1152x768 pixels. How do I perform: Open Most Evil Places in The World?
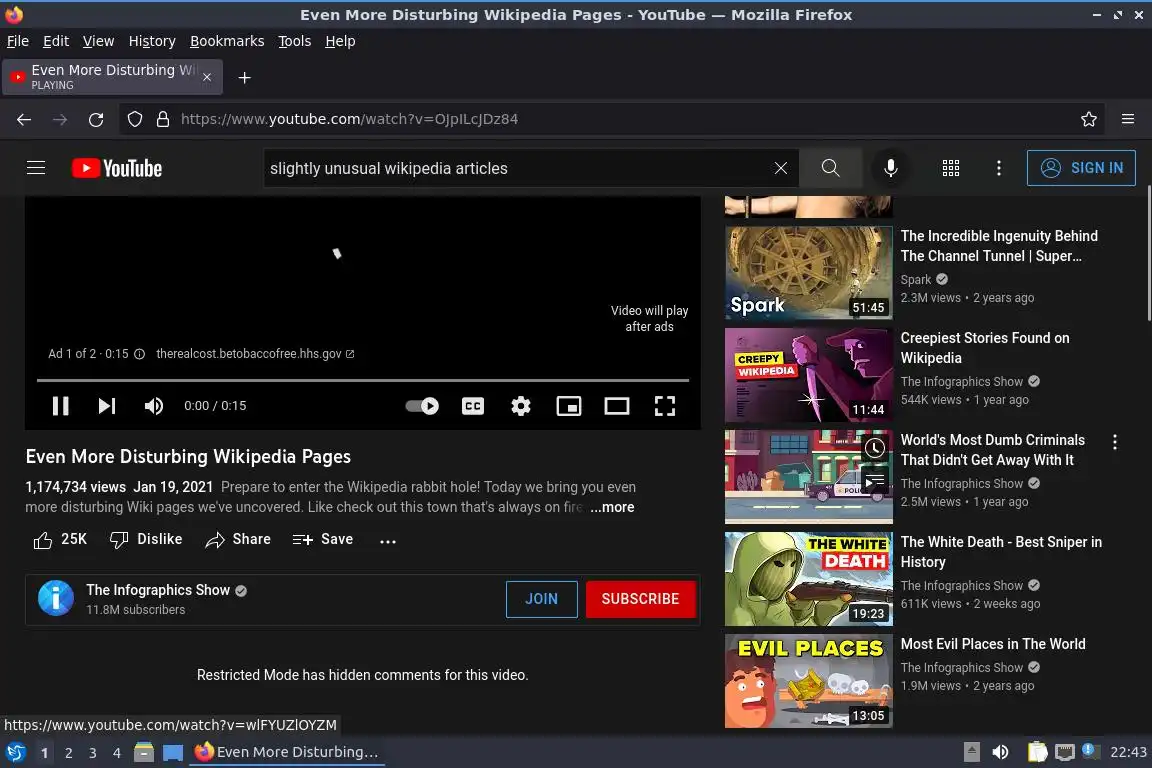[993, 644]
